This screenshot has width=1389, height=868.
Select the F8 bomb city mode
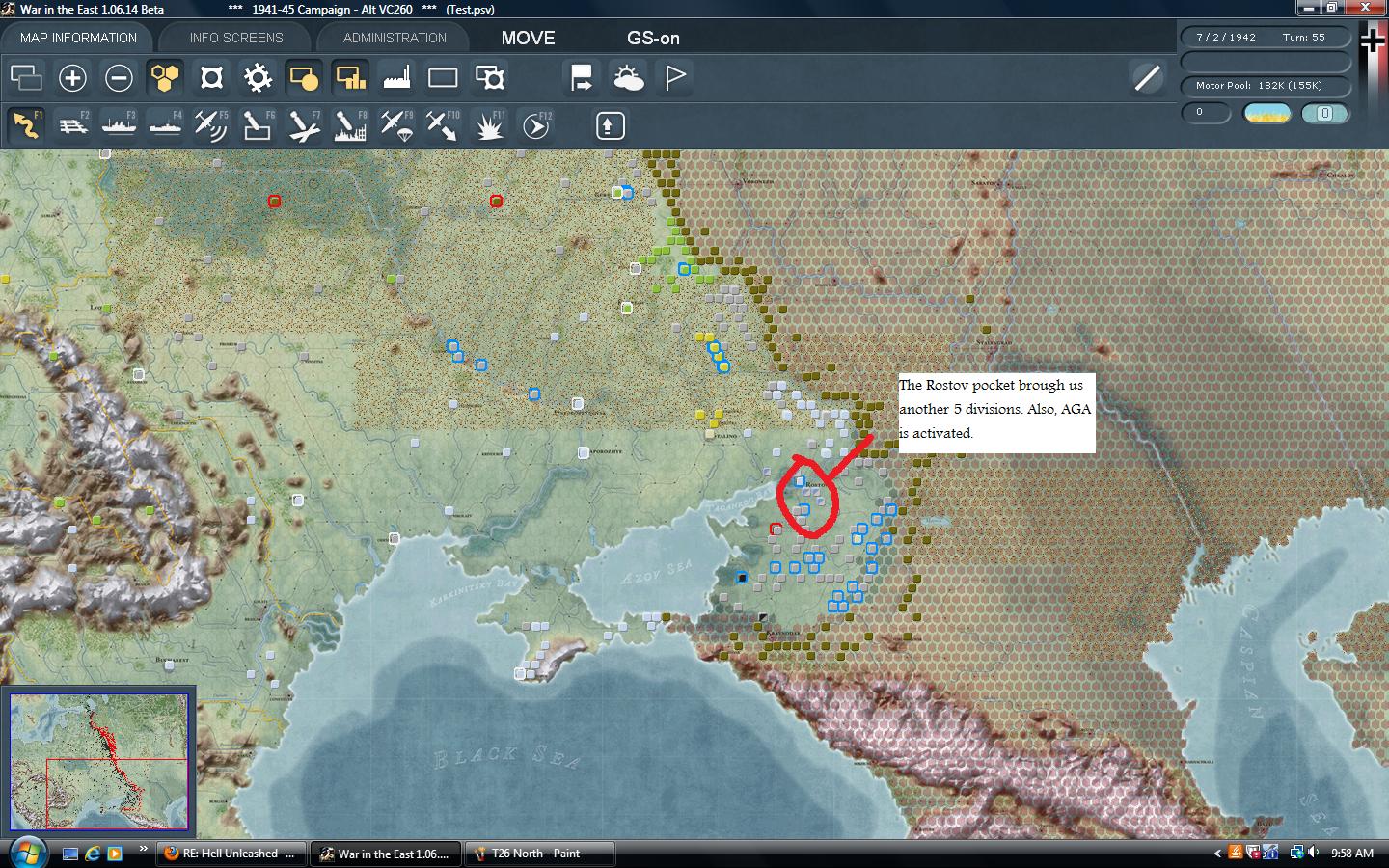pos(350,125)
